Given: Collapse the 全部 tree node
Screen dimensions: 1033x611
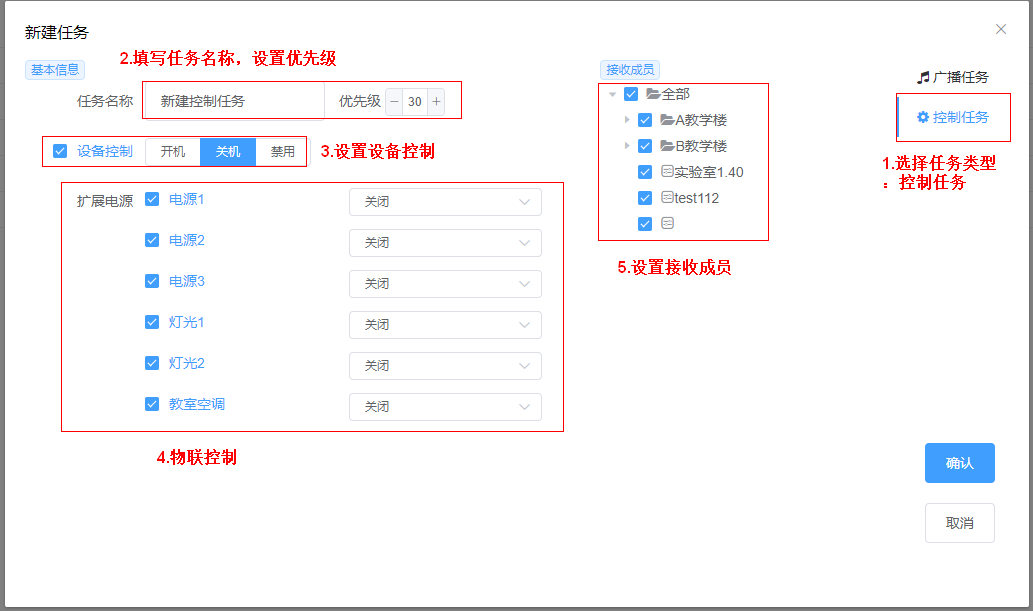Looking at the screenshot, I should [612, 94].
